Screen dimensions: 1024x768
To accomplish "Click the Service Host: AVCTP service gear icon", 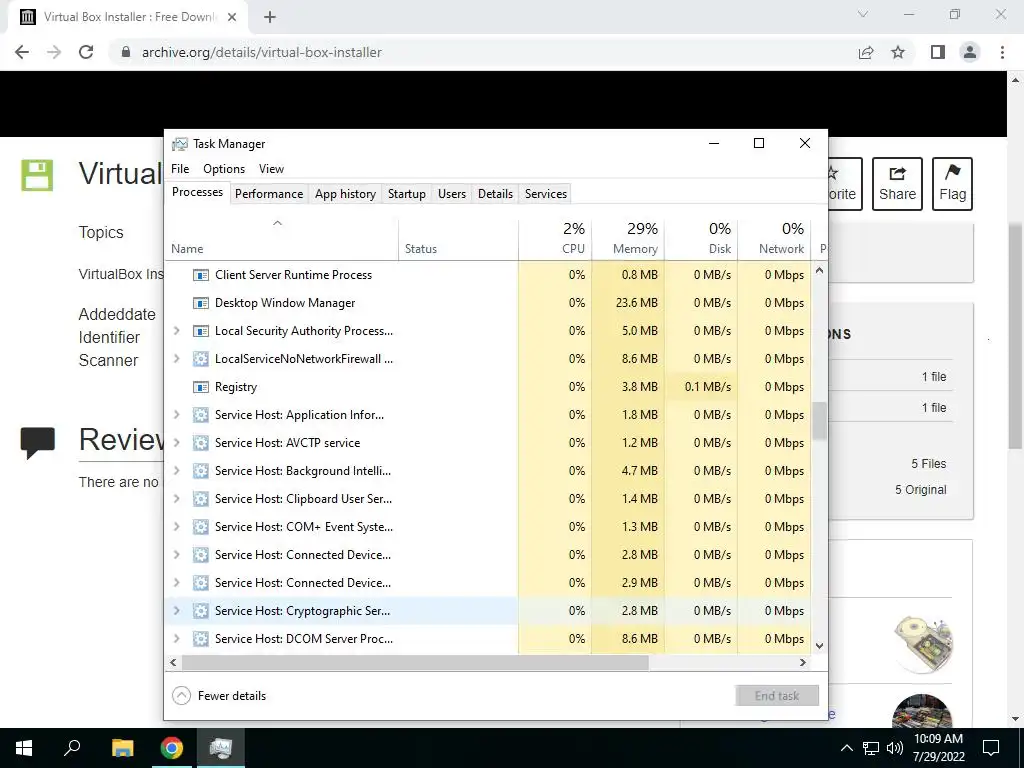I will [200, 443].
